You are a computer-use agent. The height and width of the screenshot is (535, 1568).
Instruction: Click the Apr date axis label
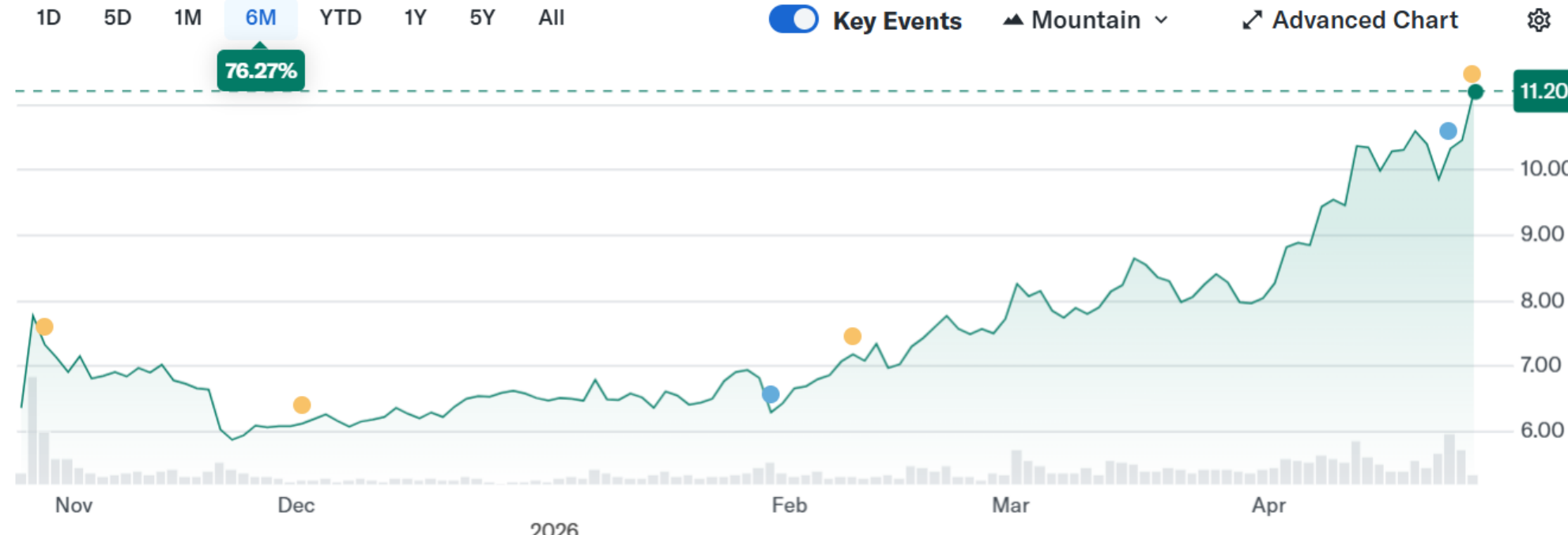tap(1268, 505)
